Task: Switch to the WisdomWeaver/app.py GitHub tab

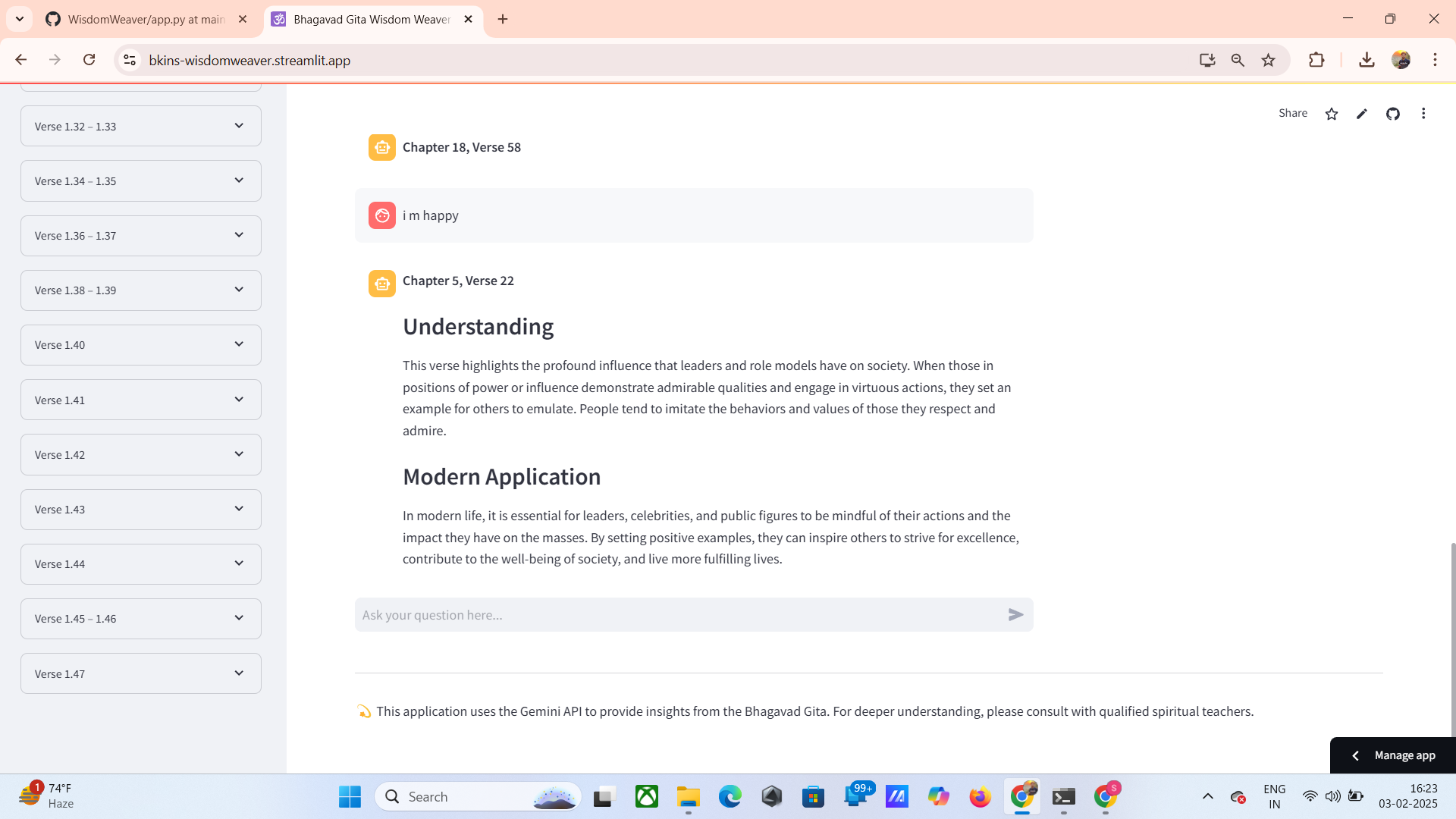Action: tap(146, 19)
